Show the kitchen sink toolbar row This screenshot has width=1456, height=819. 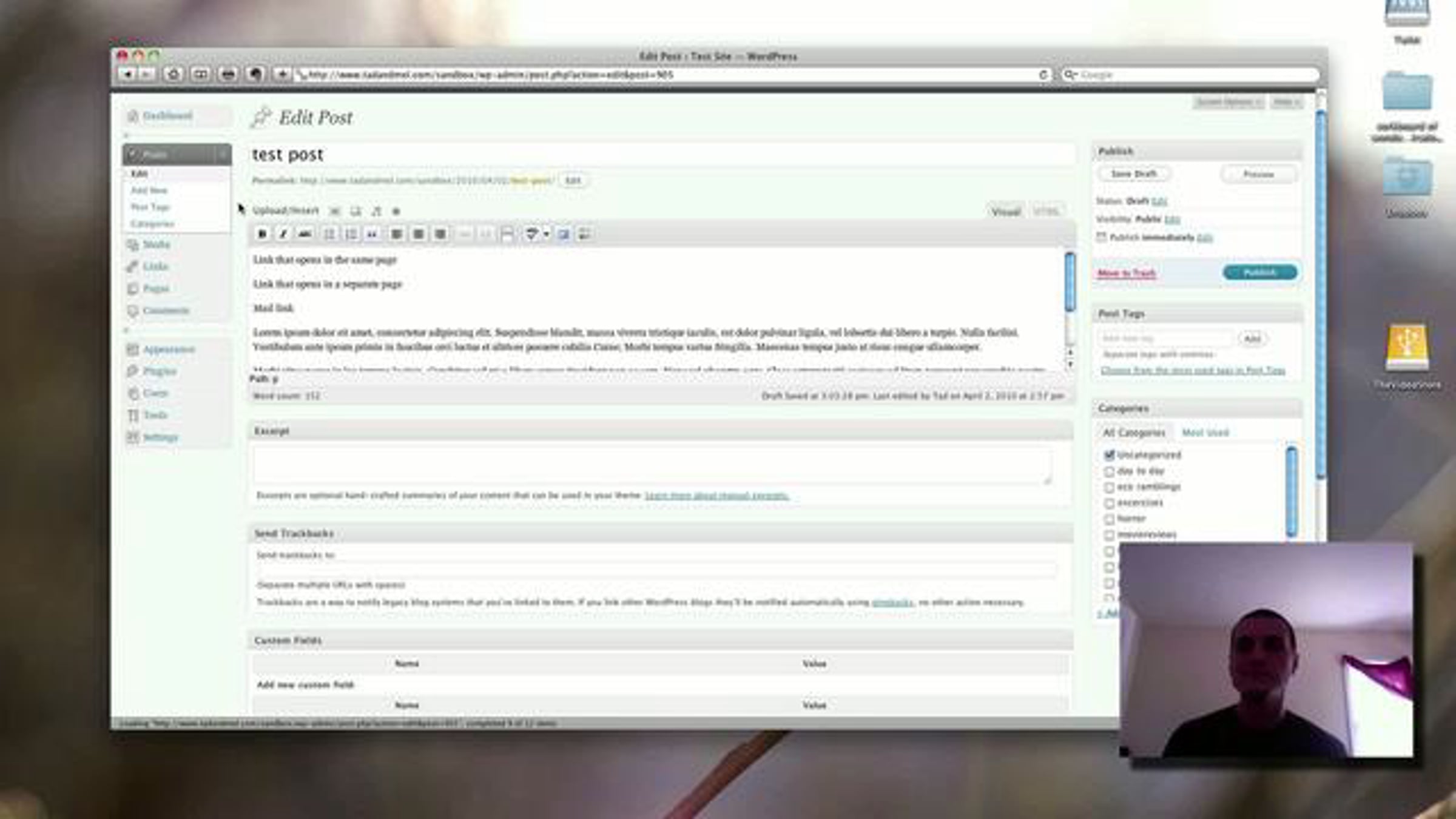click(584, 234)
